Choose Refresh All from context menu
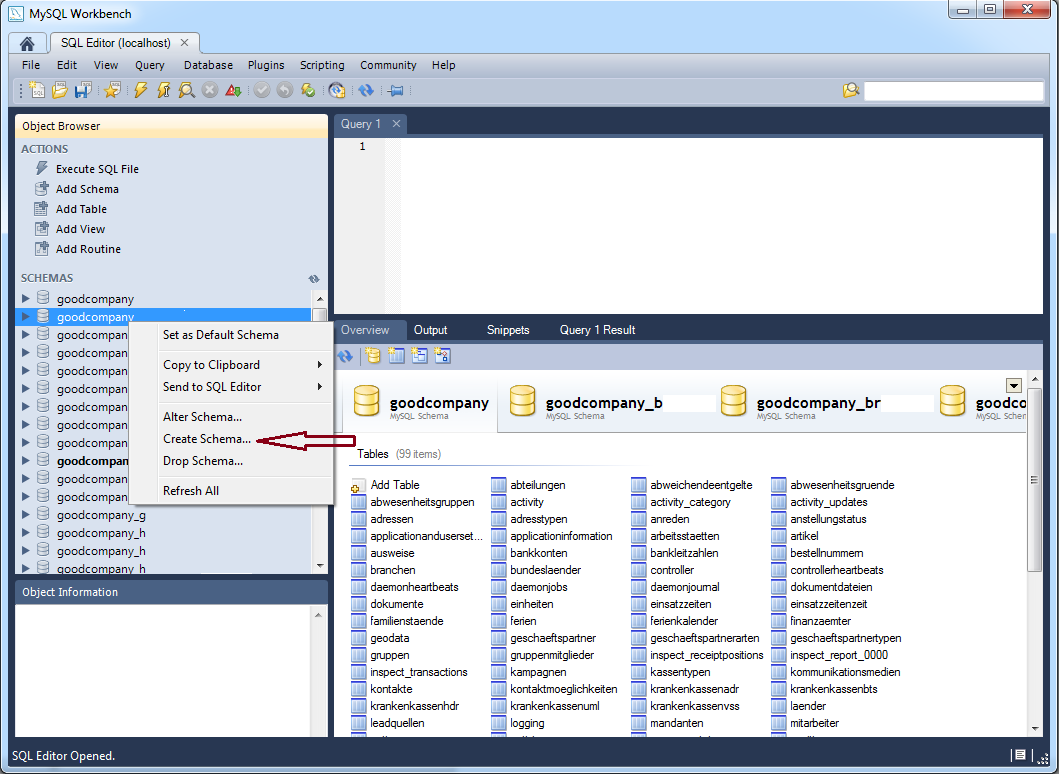The image size is (1059, 774). click(x=231, y=491)
